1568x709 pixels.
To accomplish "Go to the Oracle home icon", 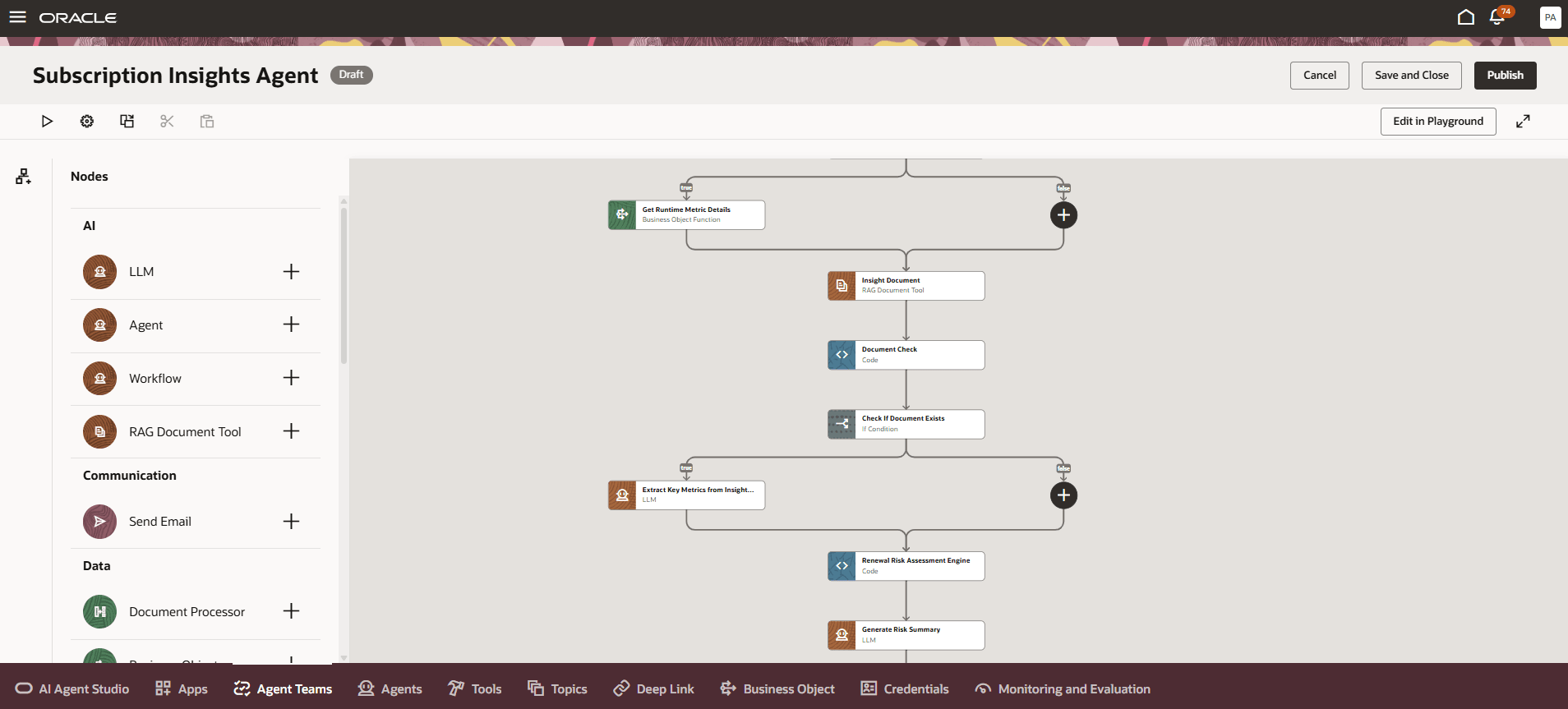I will click(x=1465, y=17).
